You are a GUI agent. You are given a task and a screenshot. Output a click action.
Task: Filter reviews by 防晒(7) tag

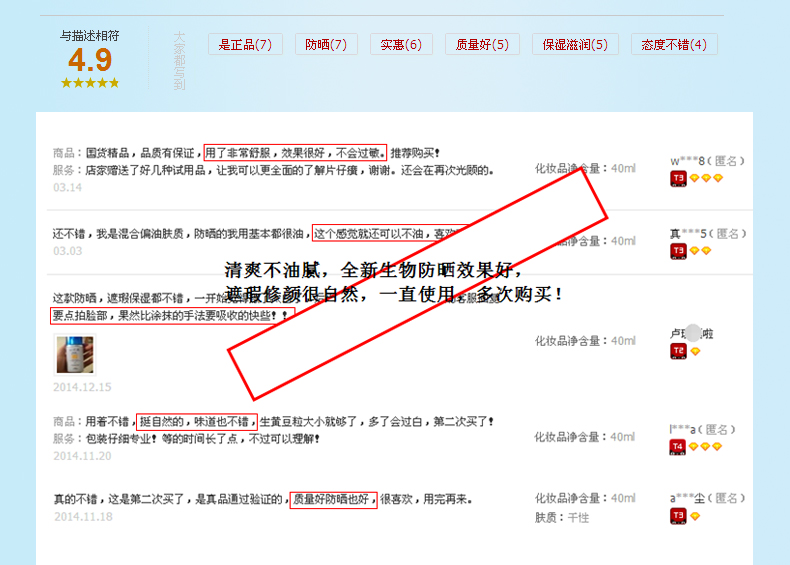[326, 45]
